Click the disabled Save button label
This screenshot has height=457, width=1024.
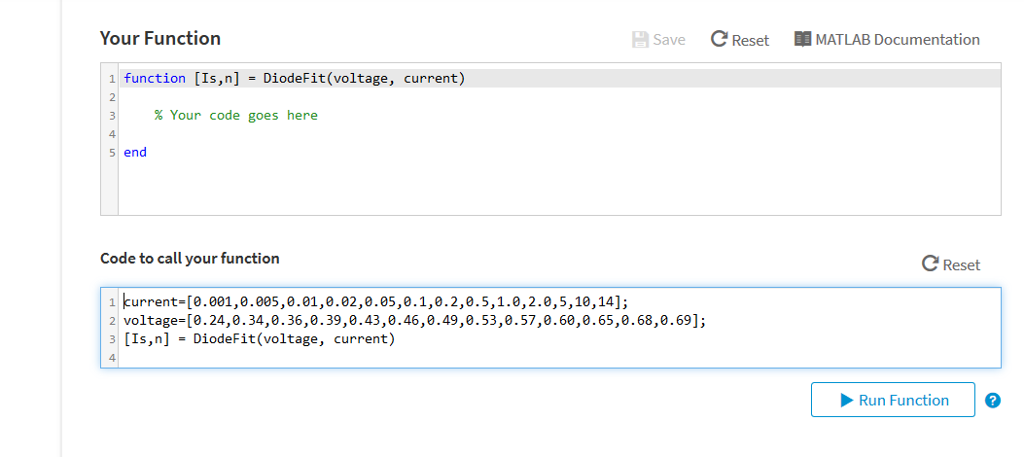pyautogui.click(x=669, y=40)
